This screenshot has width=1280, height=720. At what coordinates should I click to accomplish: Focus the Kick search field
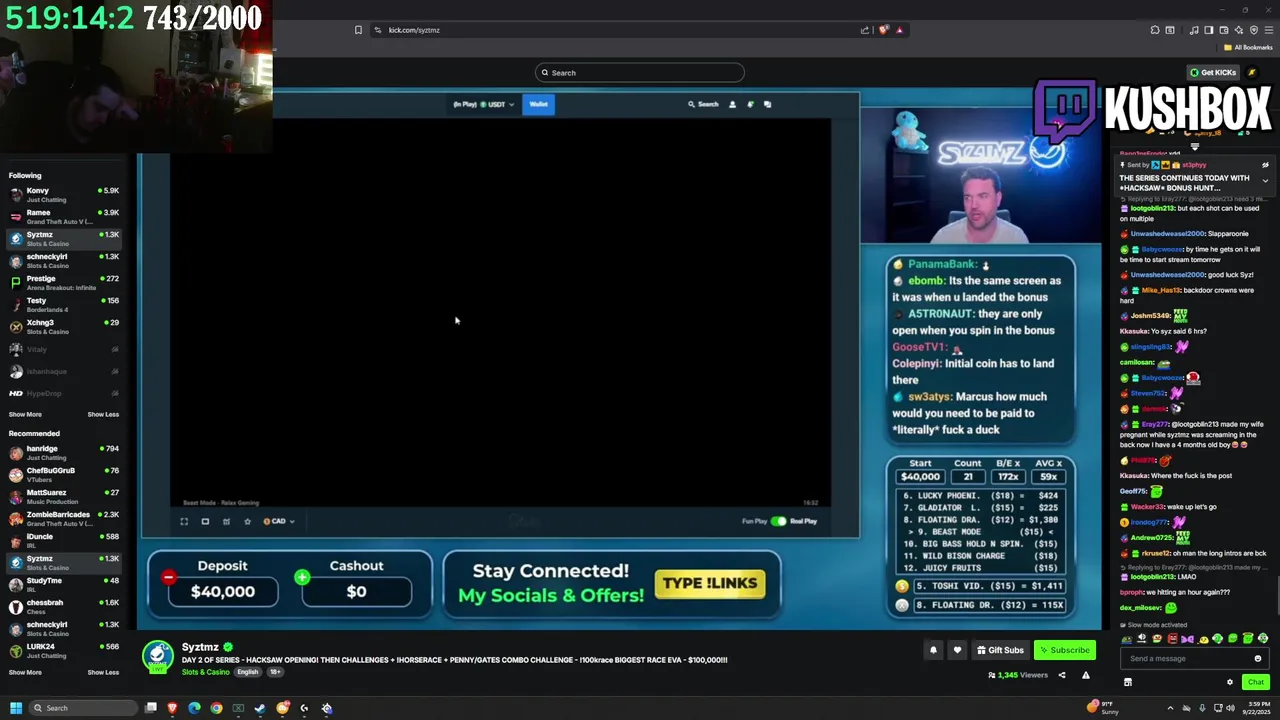640,72
